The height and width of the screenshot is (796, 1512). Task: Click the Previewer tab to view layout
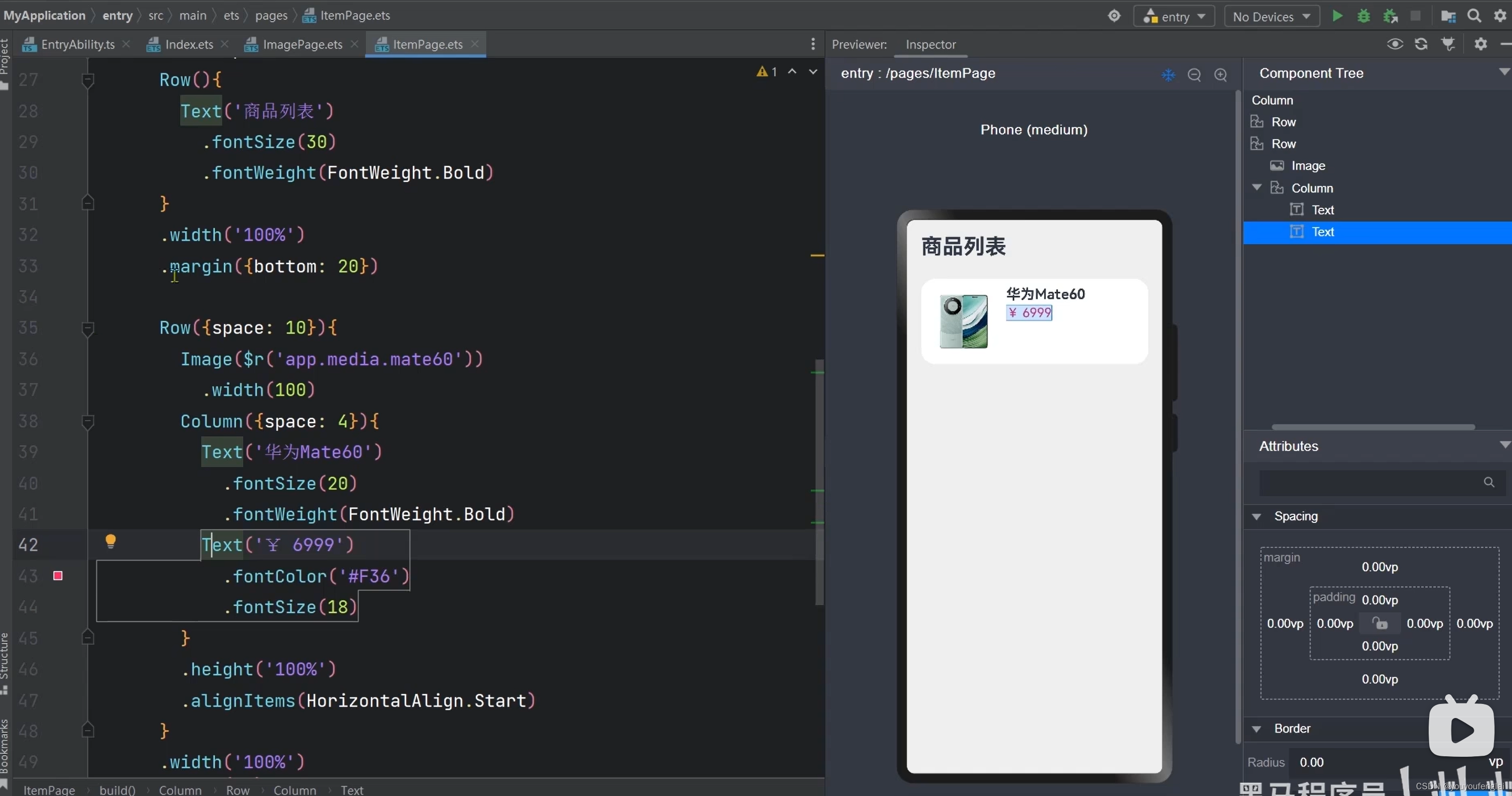tap(858, 44)
